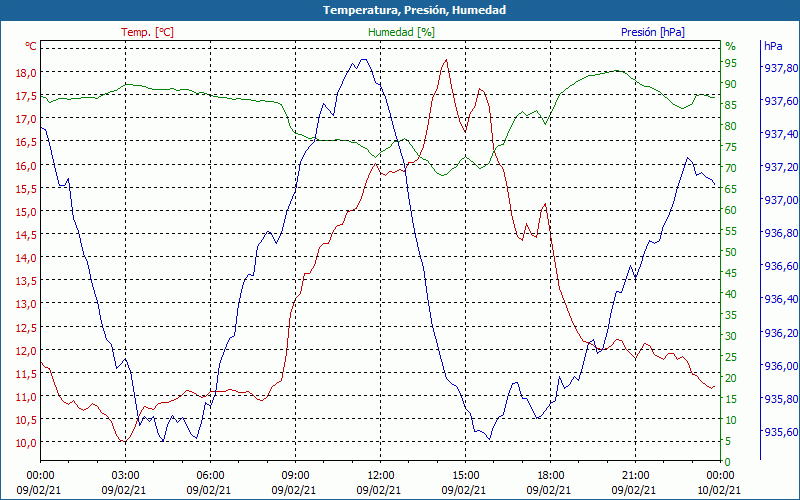
Task: Click the 65 humidity axis value
Action: point(731,189)
